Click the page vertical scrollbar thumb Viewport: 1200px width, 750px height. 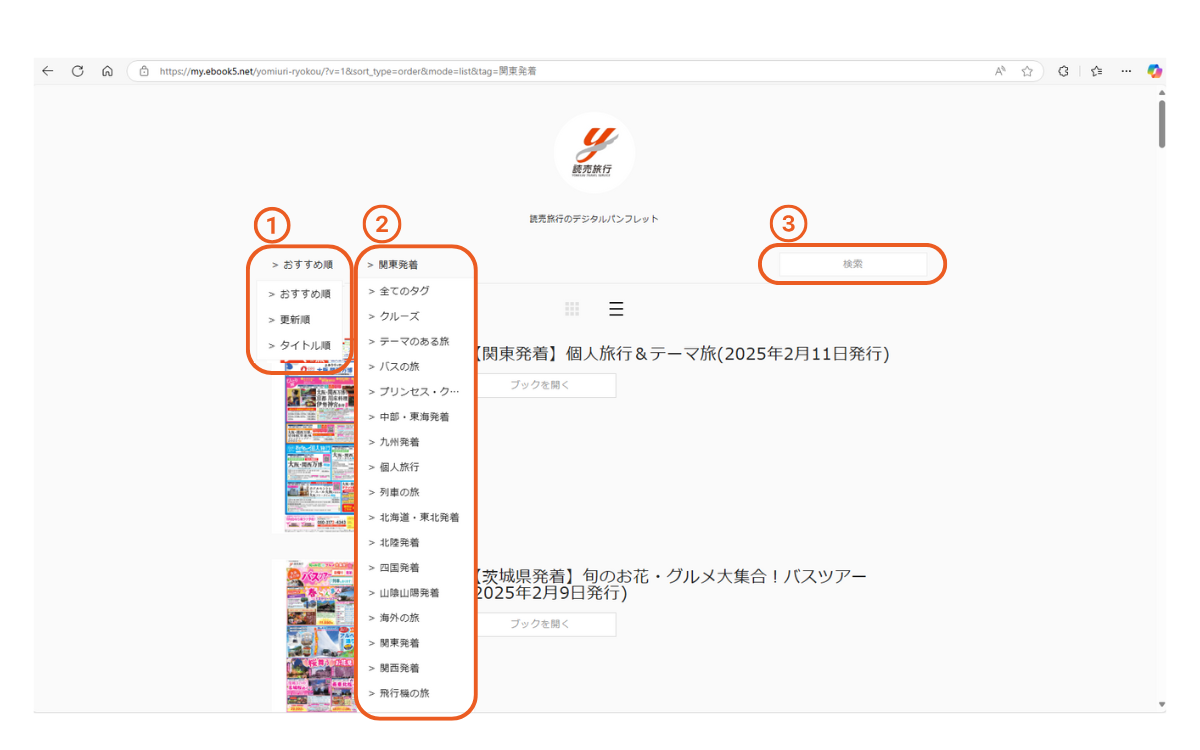(1162, 123)
